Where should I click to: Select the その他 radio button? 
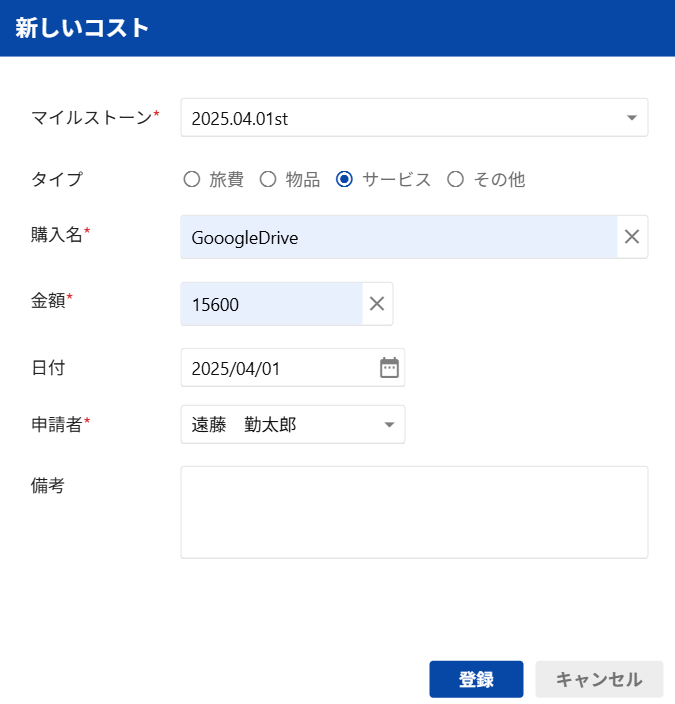point(455,179)
